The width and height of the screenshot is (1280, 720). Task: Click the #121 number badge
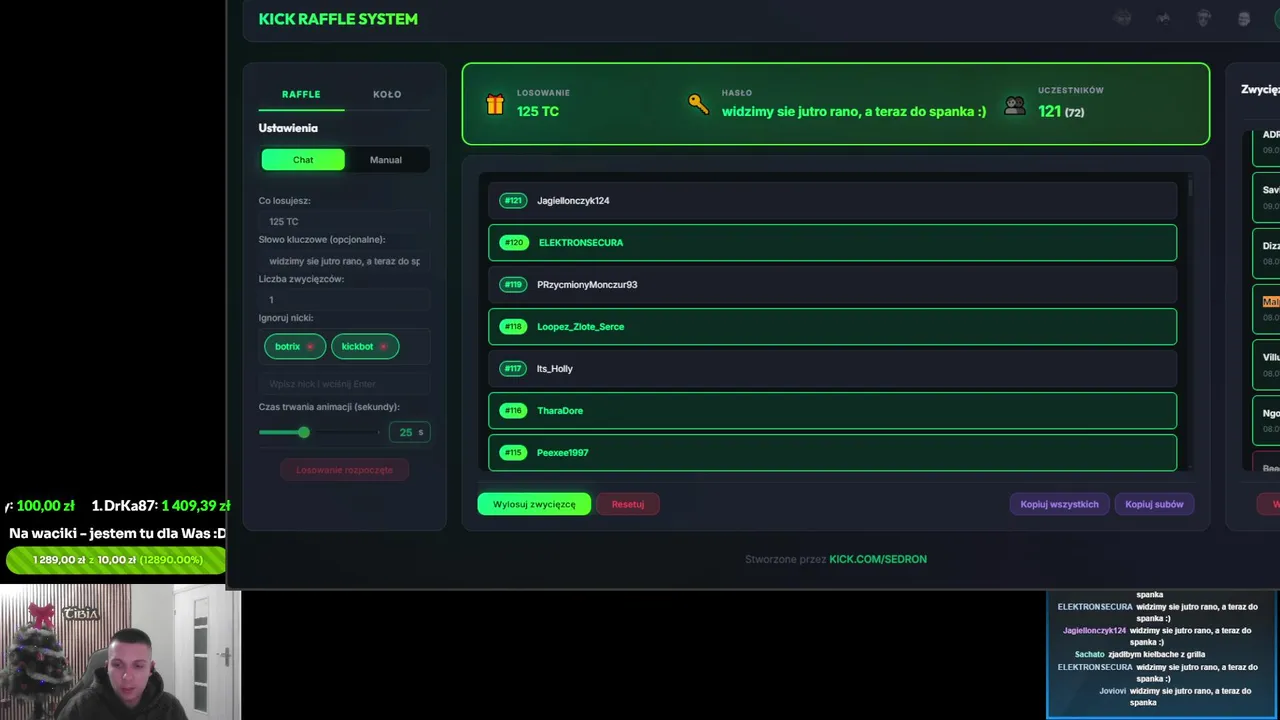[x=513, y=201]
